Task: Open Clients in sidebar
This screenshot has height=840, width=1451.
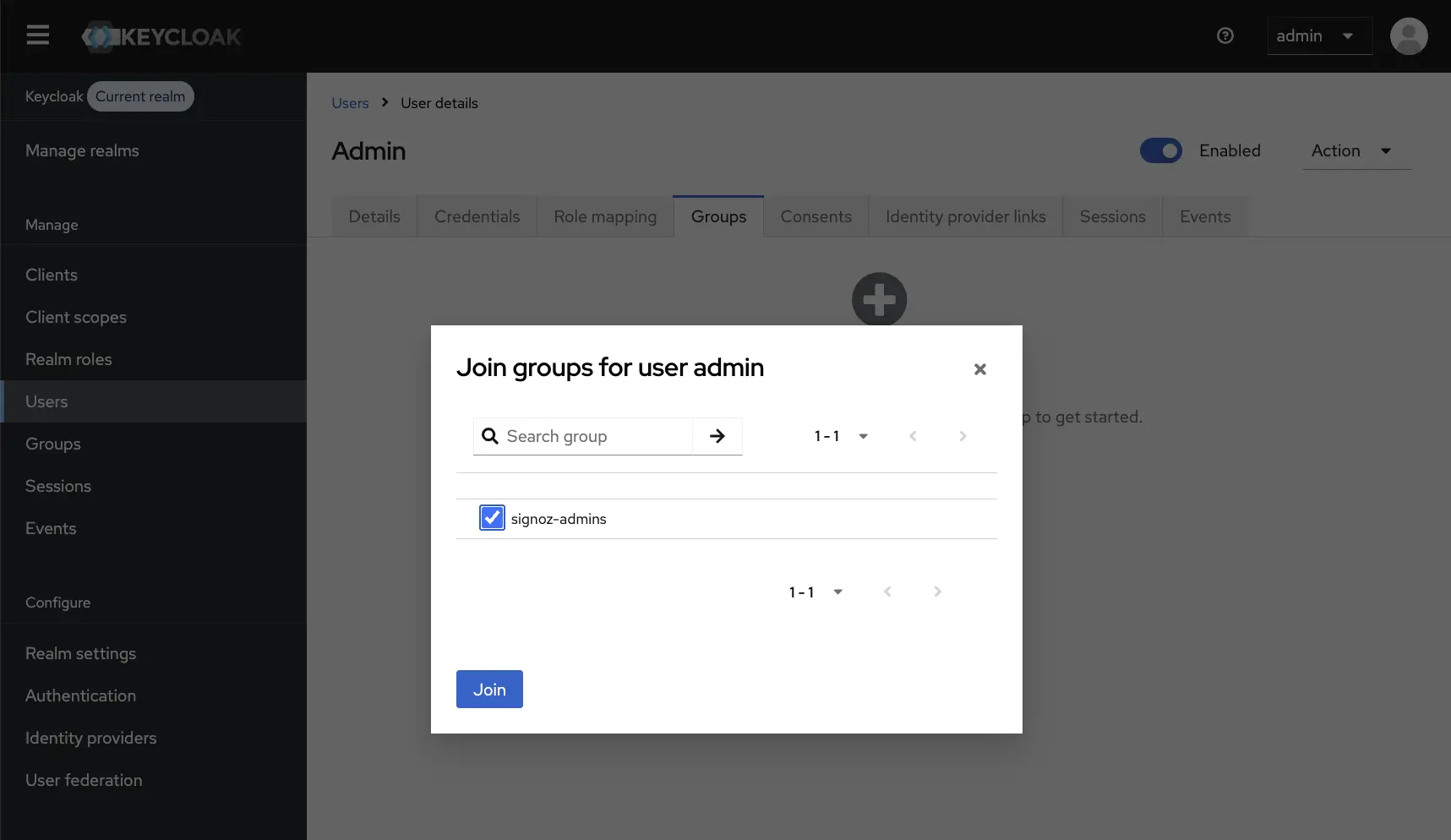Action: [x=153, y=275]
